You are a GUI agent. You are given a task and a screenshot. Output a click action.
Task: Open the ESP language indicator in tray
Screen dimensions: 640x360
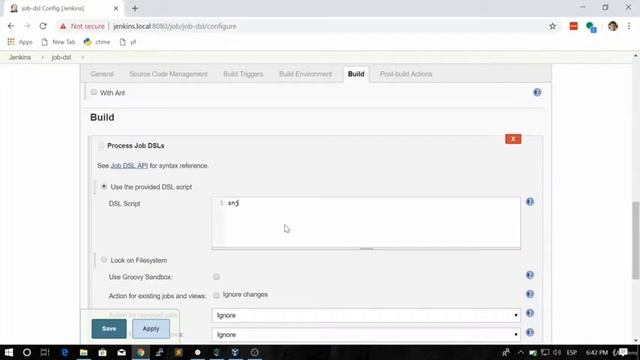(x=572, y=352)
